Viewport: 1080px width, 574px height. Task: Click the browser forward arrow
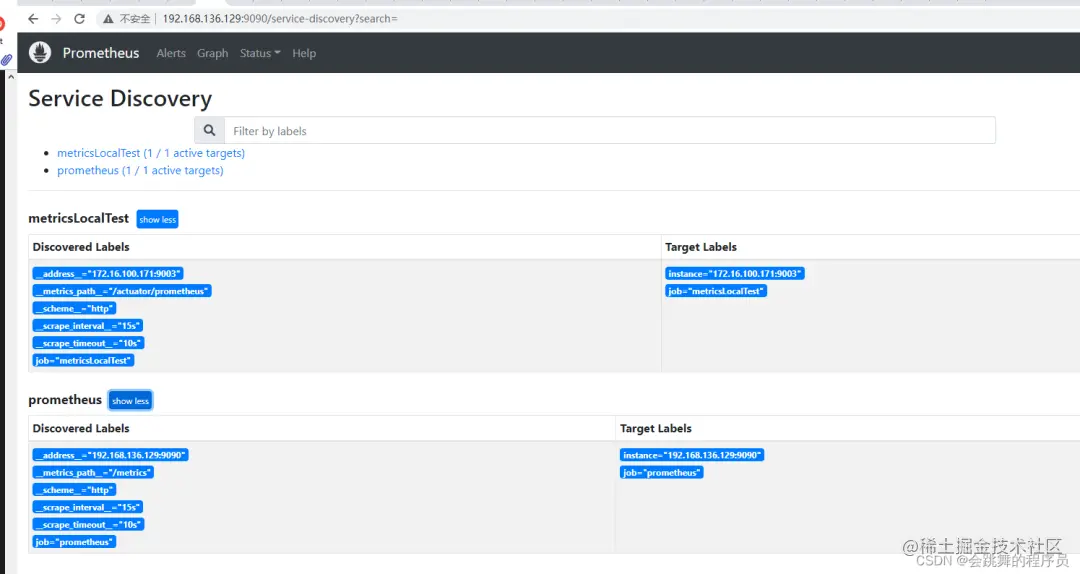56,19
